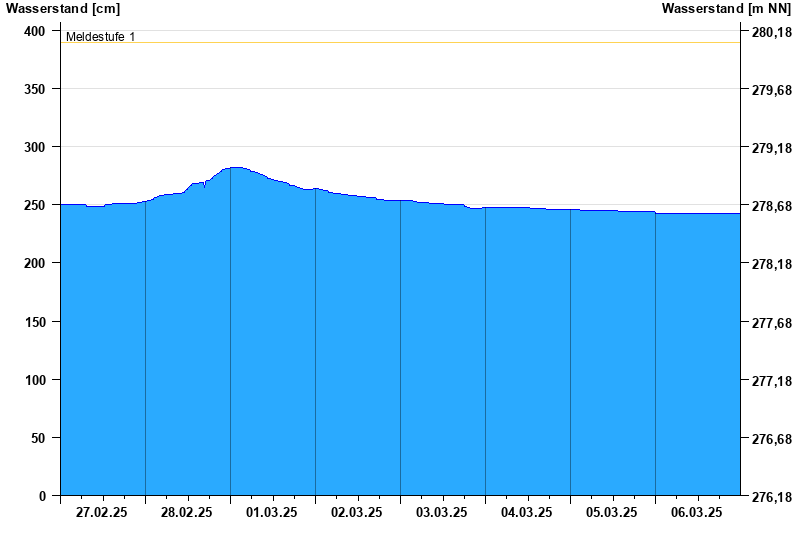Click the 'Wasserstand [m NN]' axis title
Screen dimensions: 800x550
[727, 8]
